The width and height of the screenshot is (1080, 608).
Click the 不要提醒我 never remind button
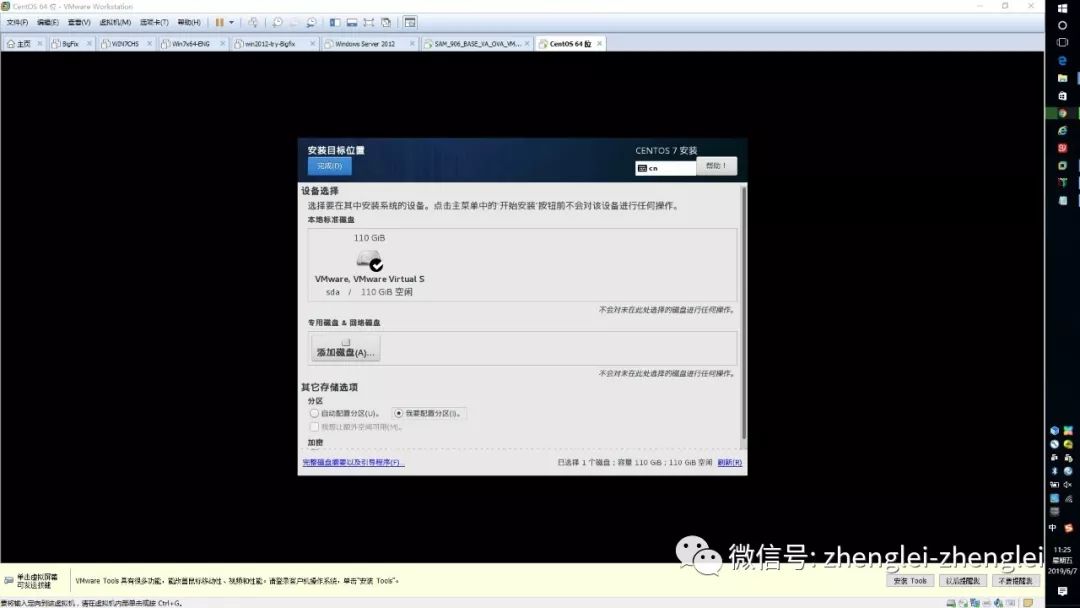1015,581
